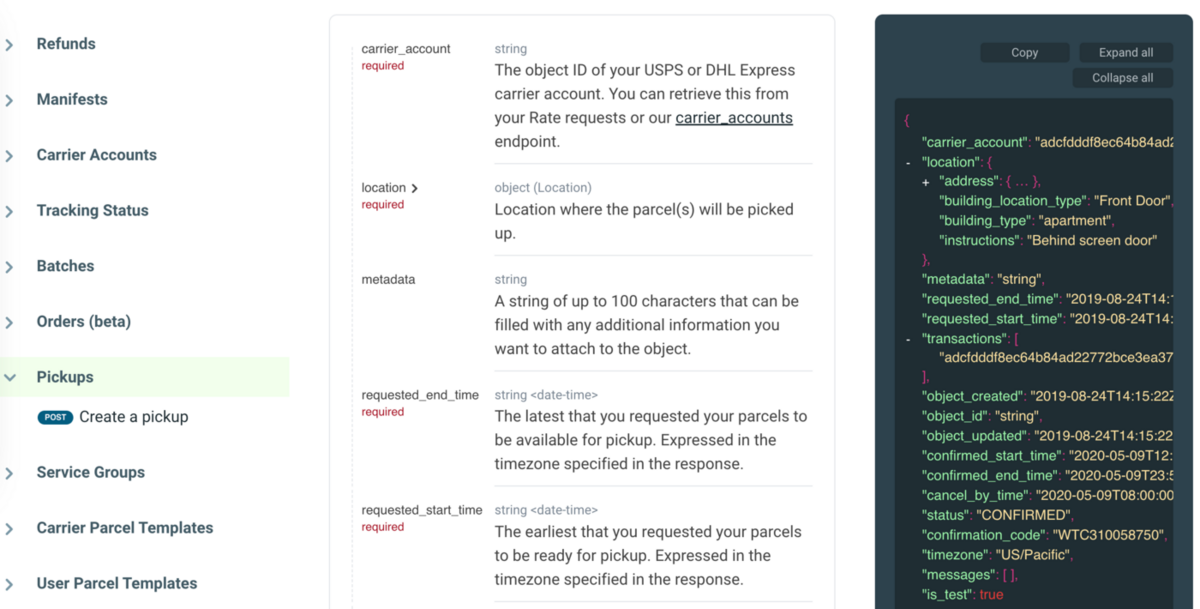
Task: Click the is_test true value
Action: [991, 595]
